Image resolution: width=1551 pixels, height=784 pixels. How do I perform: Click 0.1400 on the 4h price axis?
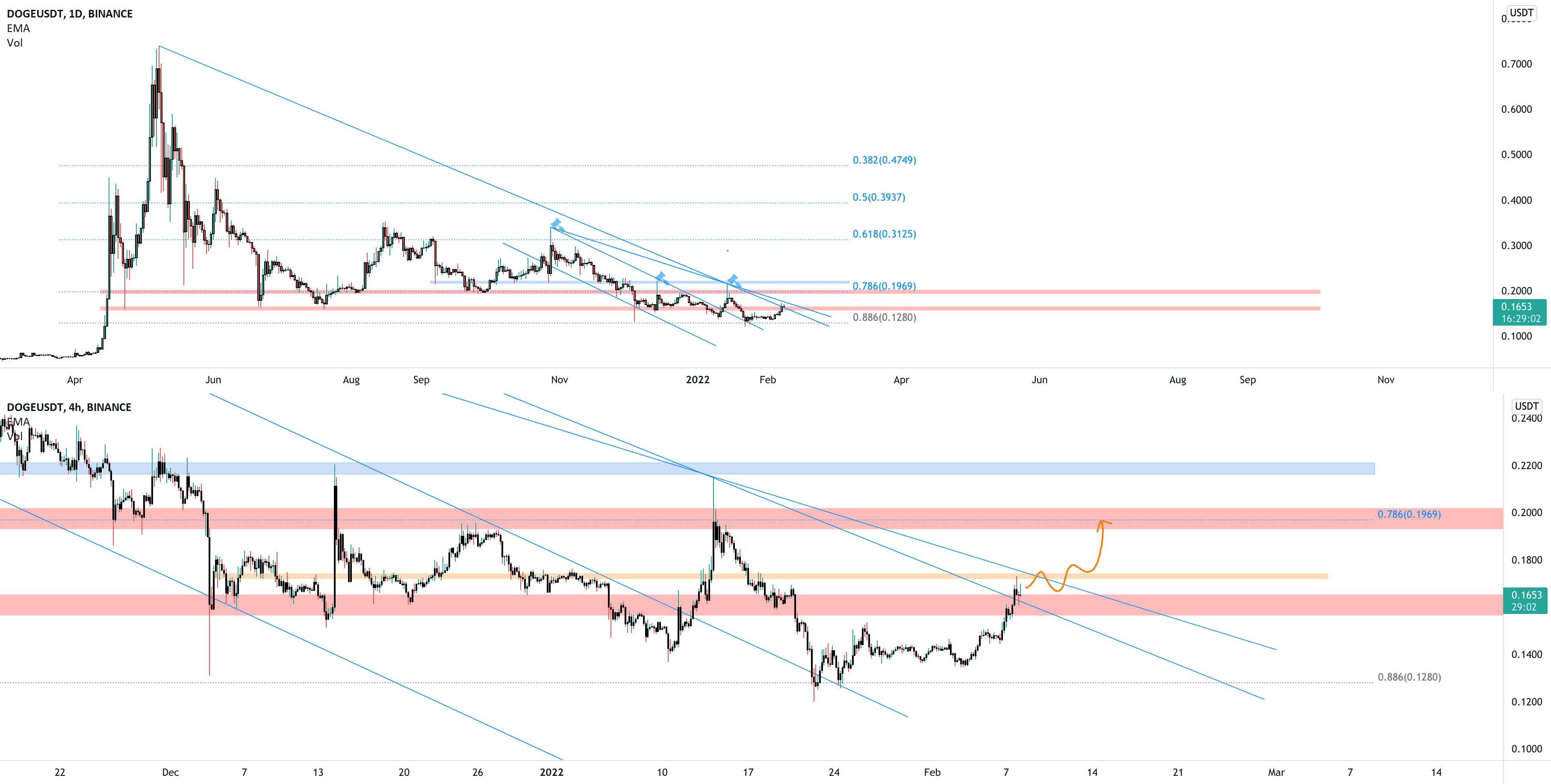(1527, 655)
